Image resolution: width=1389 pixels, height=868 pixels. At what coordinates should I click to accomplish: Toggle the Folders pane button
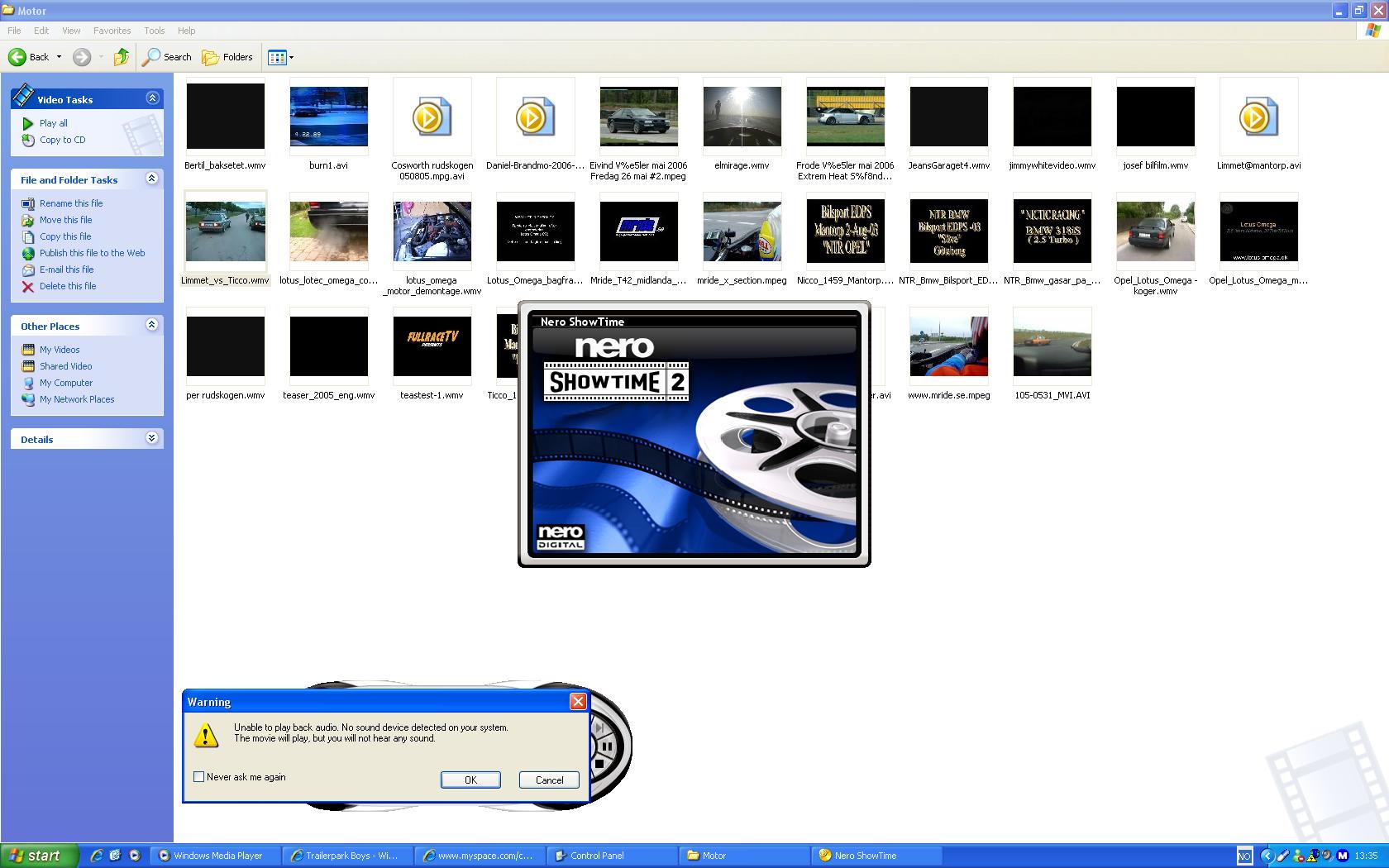point(228,57)
